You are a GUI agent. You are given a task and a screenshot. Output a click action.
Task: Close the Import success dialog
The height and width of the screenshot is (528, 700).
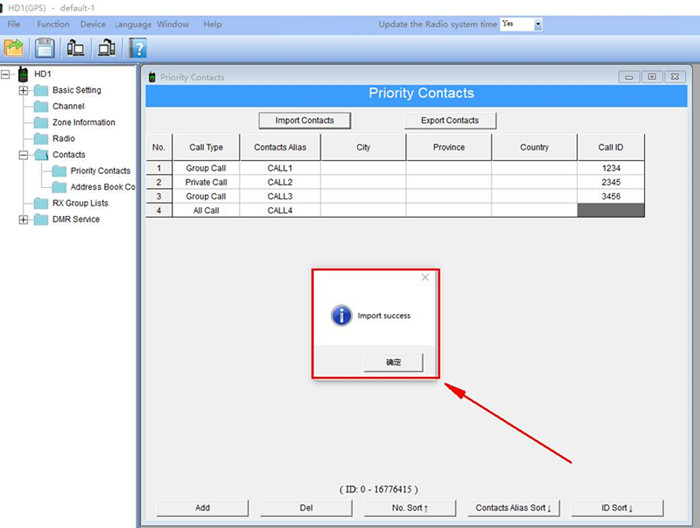pyautogui.click(x=425, y=278)
